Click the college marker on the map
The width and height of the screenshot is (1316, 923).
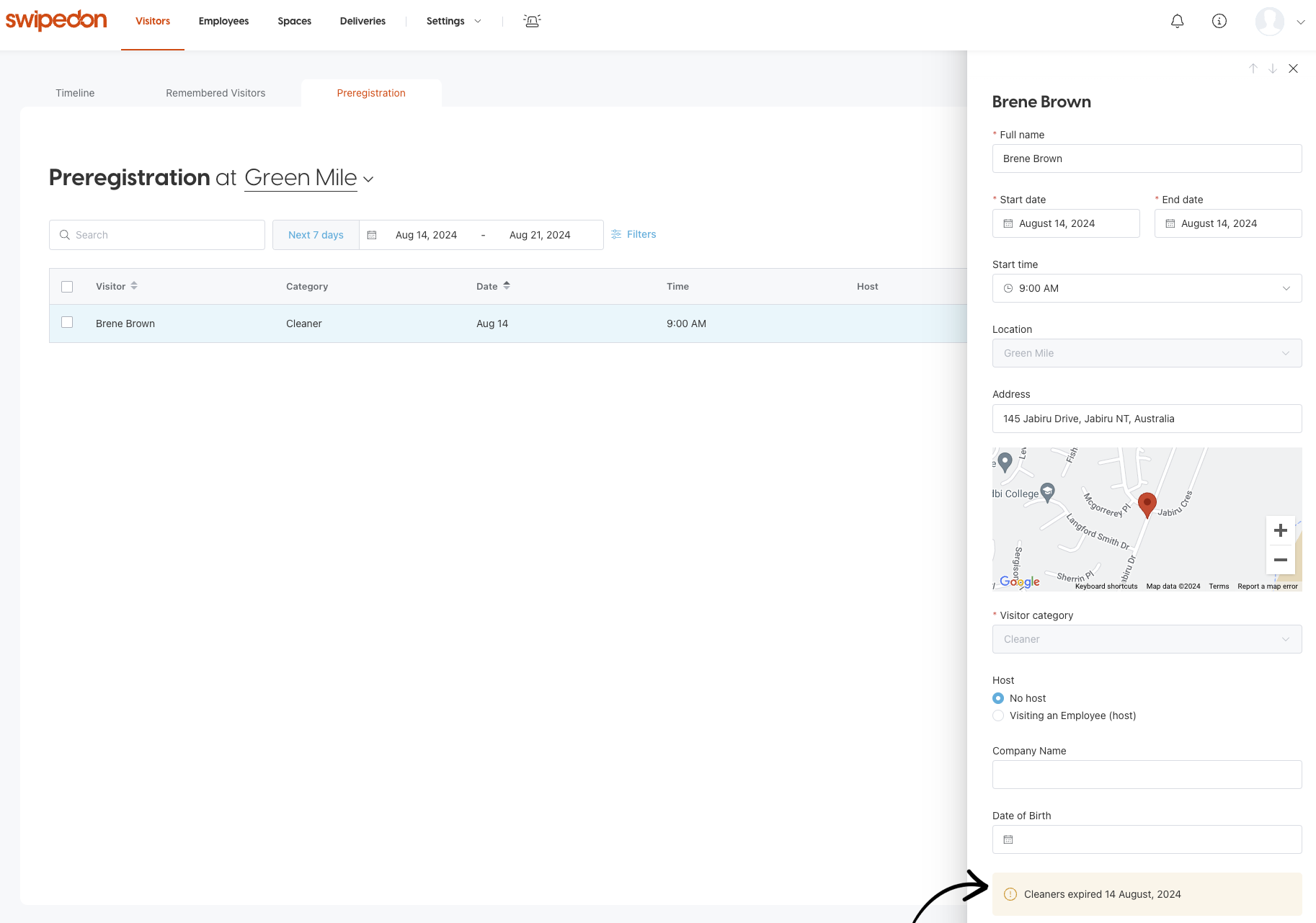click(1048, 492)
